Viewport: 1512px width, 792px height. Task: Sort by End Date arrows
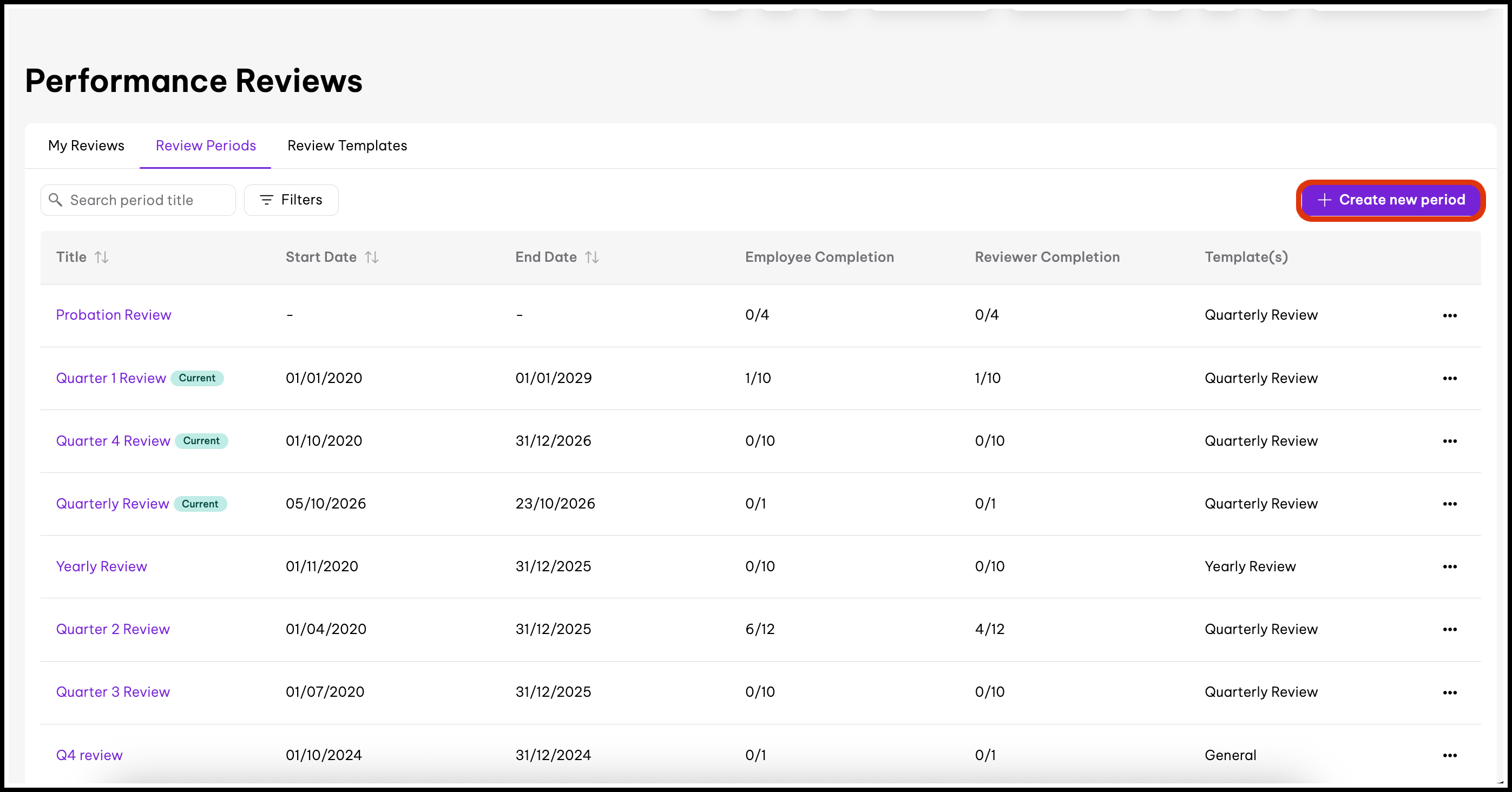click(591, 257)
